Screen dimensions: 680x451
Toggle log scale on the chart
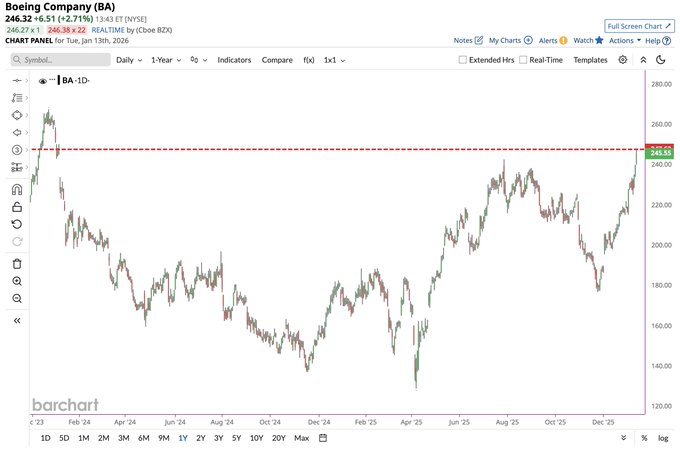[x=663, y=438]
